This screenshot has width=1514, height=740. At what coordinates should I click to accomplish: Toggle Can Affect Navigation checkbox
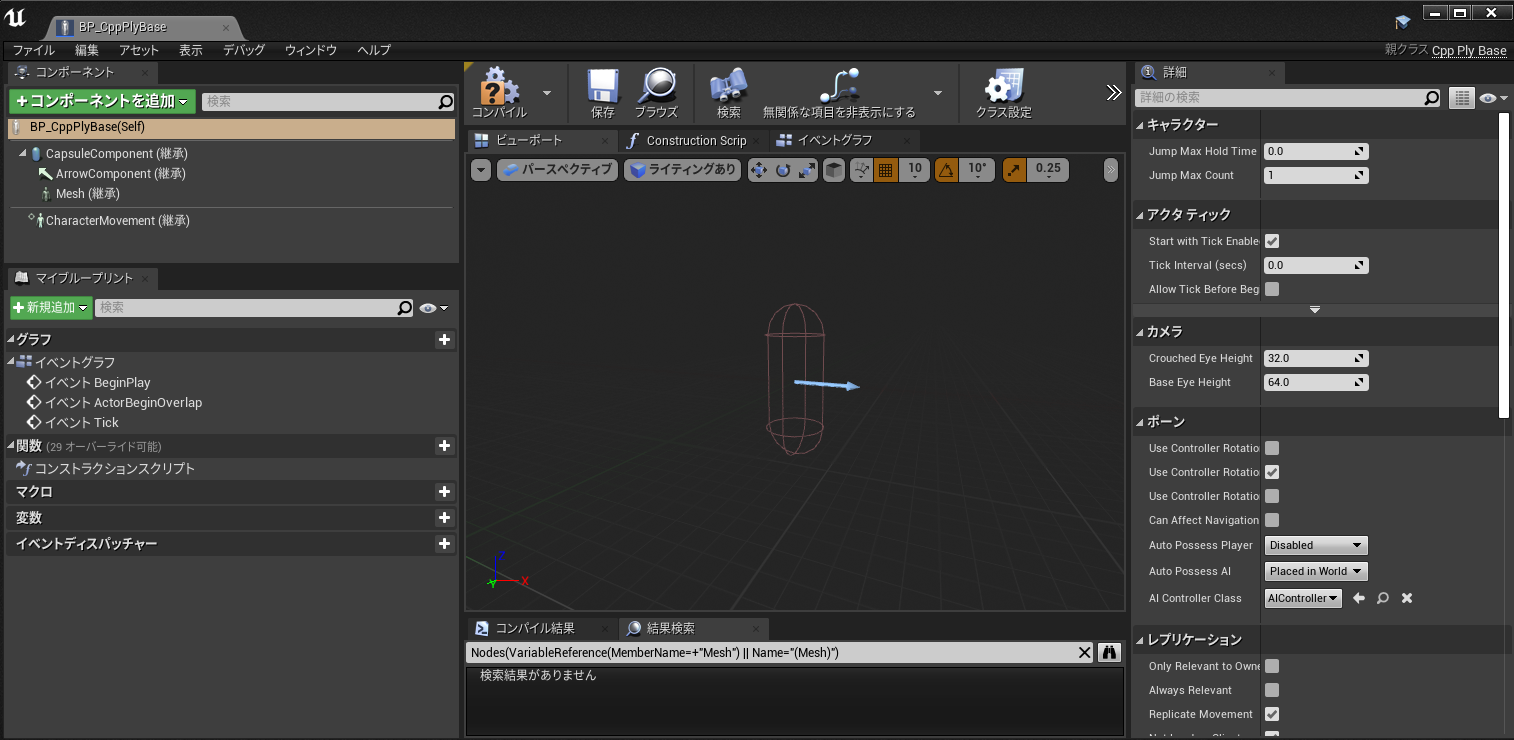click(1272, 520)
